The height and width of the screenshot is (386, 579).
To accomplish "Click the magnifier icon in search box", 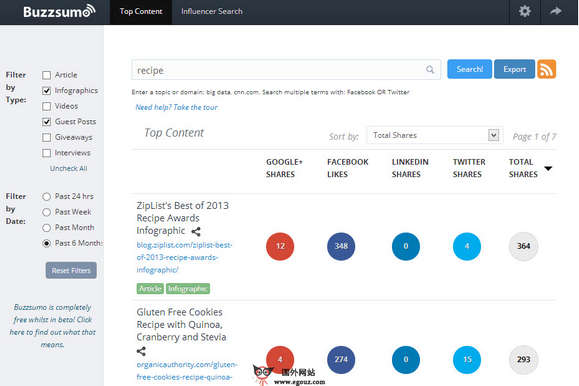I will point(430,69).
